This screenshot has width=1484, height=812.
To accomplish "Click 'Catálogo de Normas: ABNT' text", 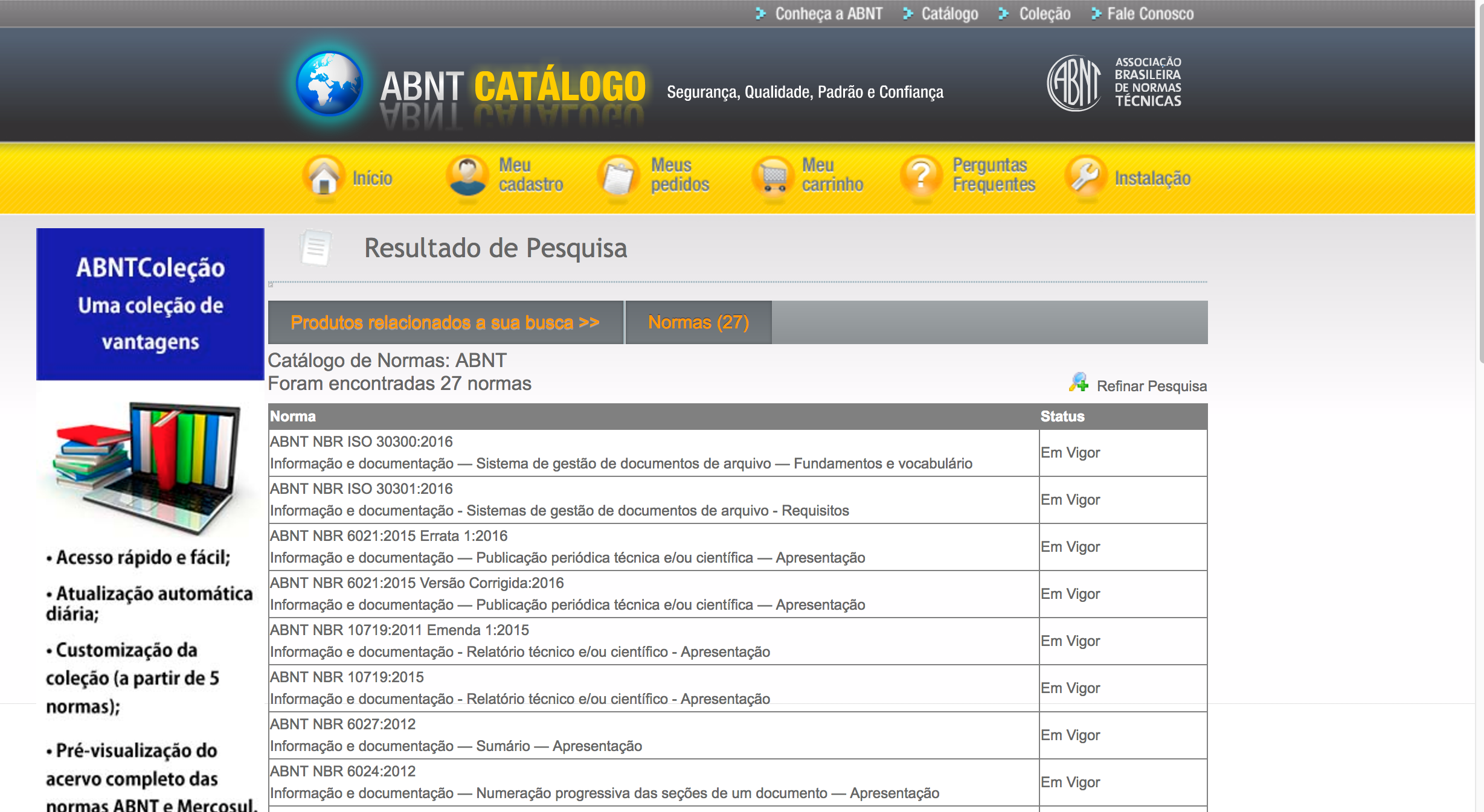I will pyautogui.click(x=387, y=360).
